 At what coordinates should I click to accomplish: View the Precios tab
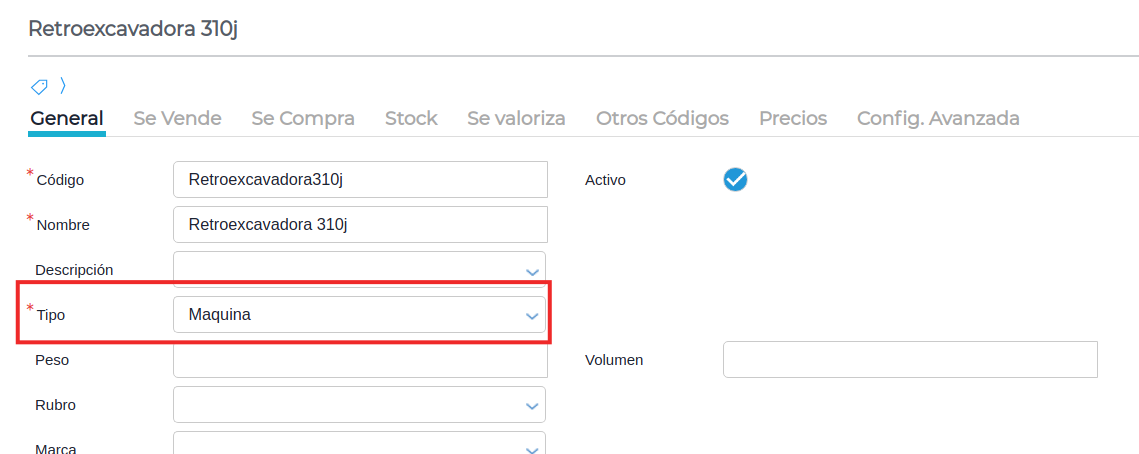(793, 118)
